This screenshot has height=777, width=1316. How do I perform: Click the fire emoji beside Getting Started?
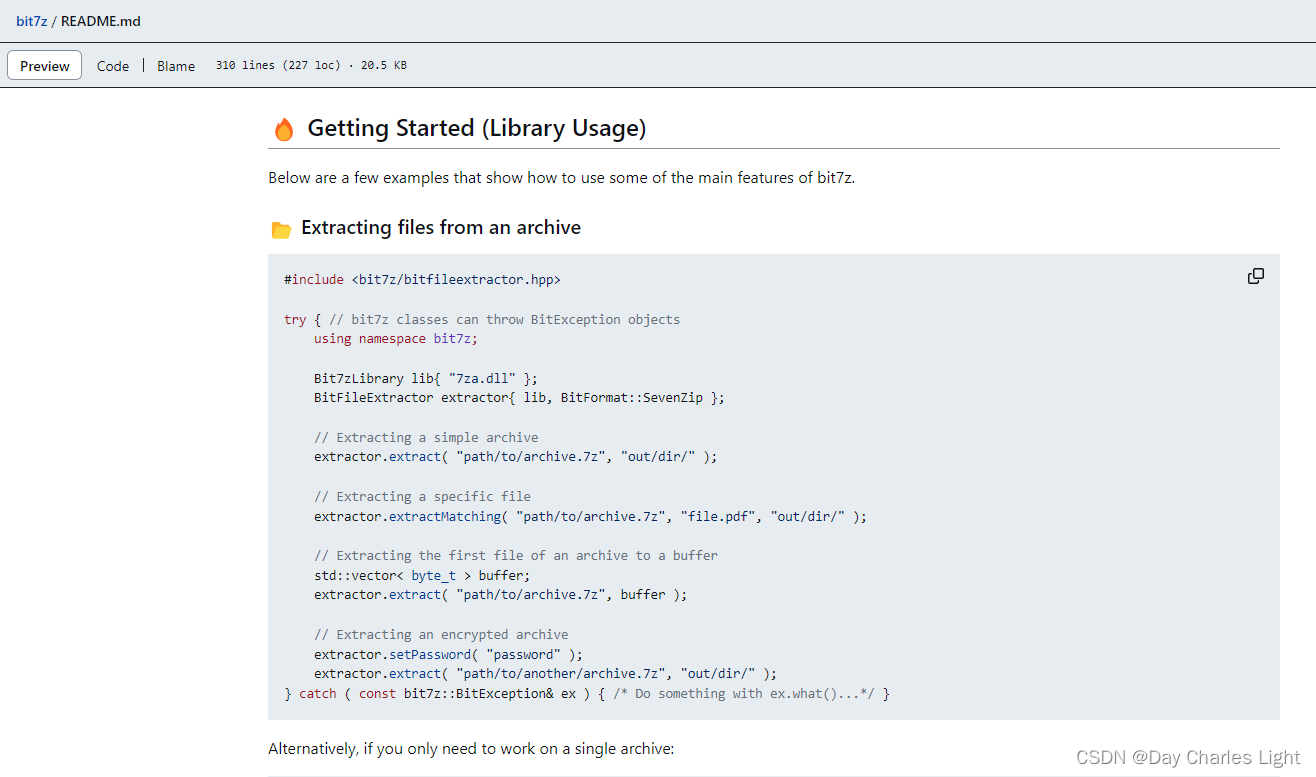click(284, 129)
